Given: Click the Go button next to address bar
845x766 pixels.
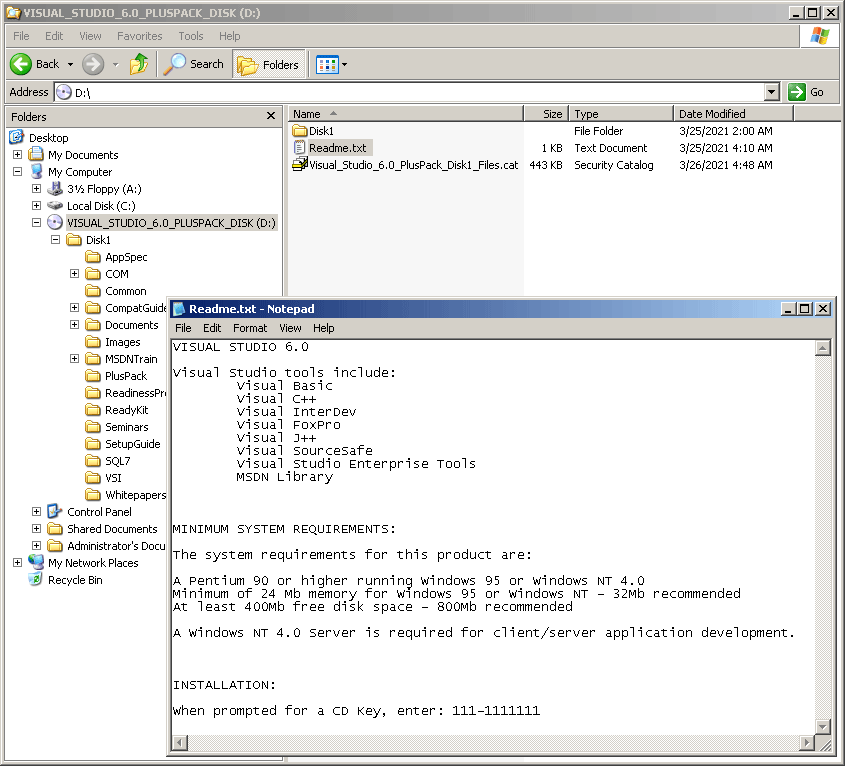Looking at the screenshot, I should coord(807,92).
